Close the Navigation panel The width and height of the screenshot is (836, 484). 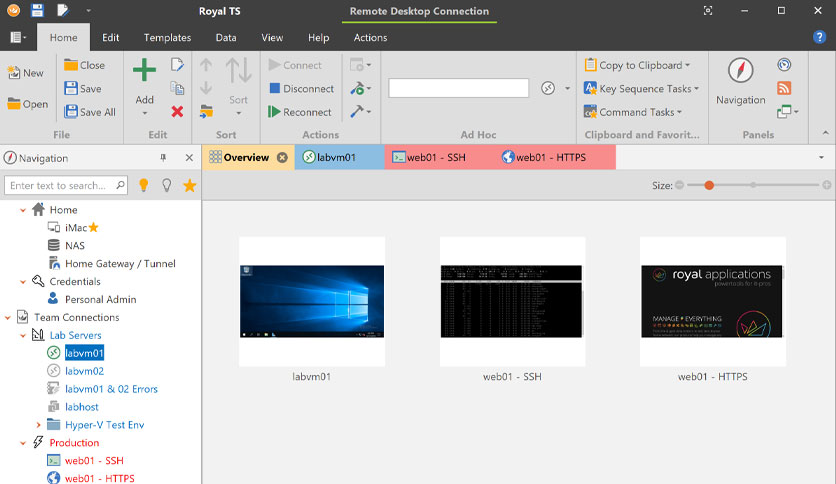tap(189, 158)
